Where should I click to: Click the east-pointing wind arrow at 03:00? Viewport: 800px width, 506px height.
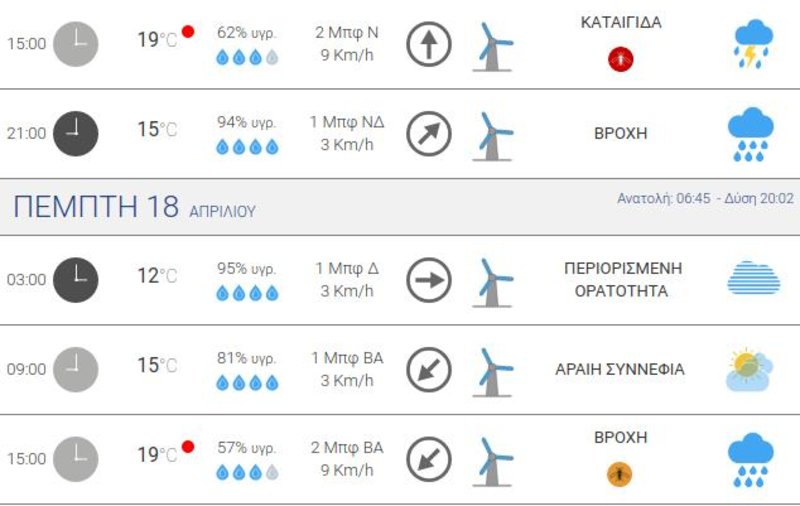coord(429,280)
